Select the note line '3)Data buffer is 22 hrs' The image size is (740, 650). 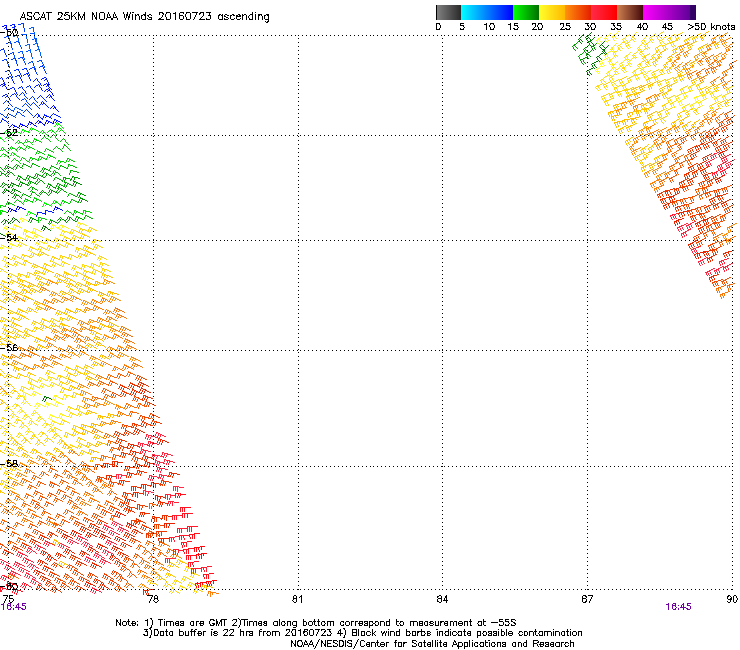click(363, 633)
